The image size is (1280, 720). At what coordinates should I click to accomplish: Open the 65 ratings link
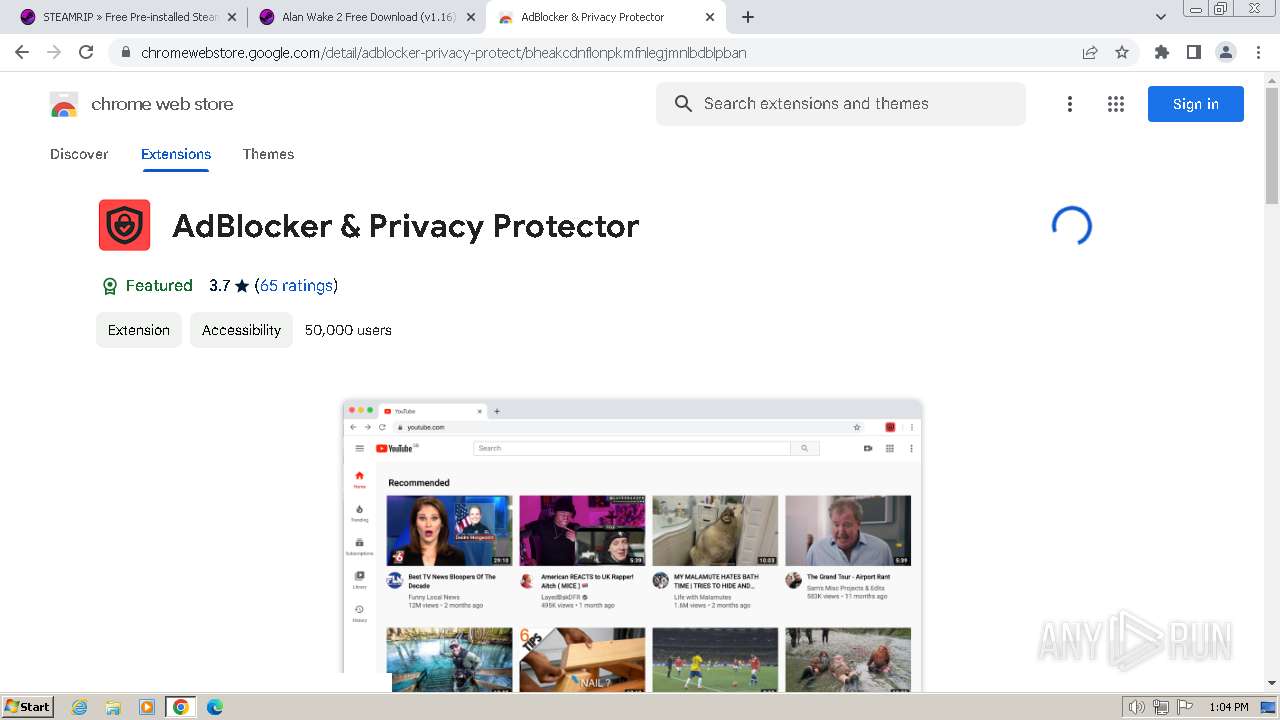pyautogui.click(x=296, y=286)
